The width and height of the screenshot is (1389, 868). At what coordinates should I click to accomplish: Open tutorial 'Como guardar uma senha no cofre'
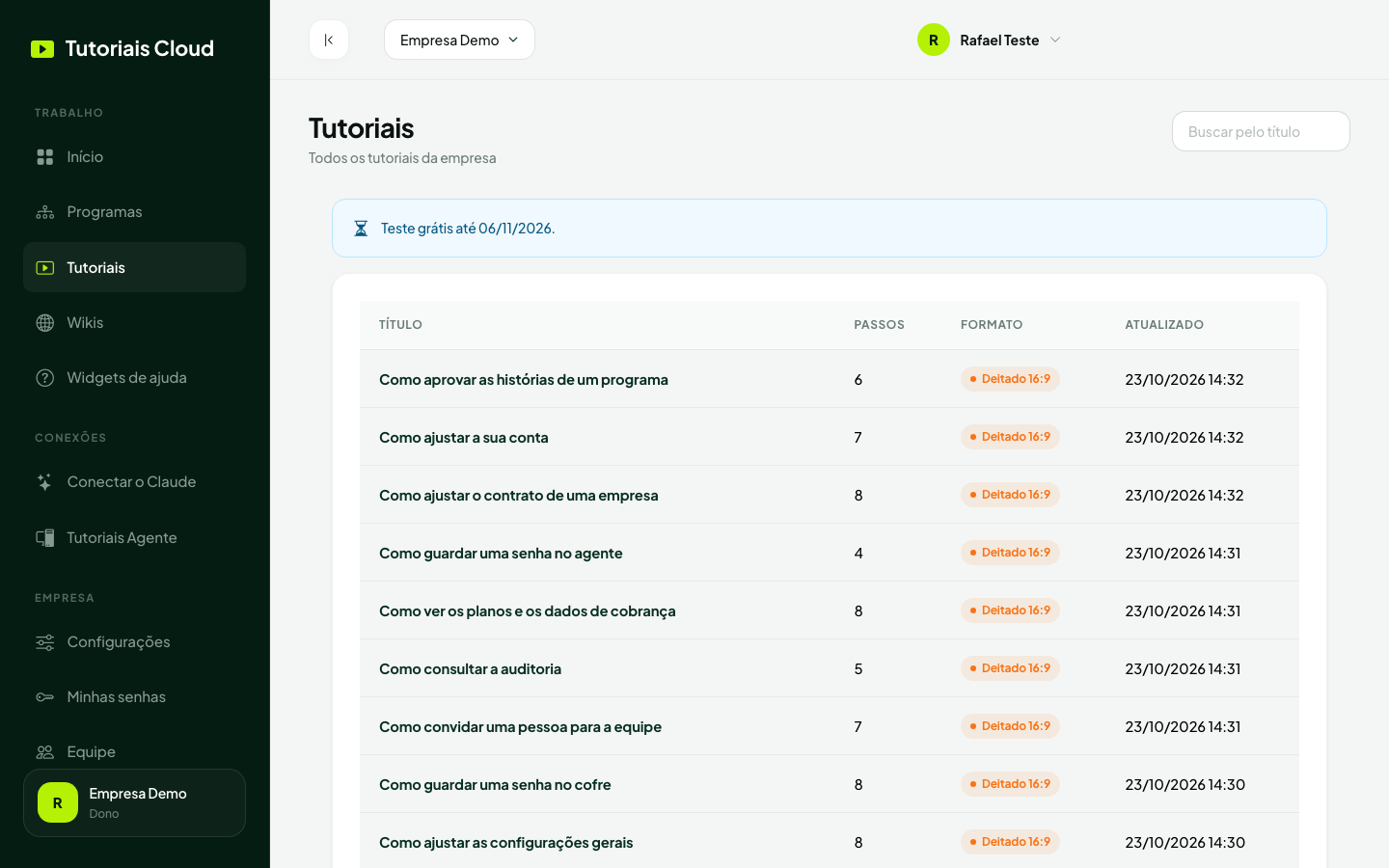(495, 785)
